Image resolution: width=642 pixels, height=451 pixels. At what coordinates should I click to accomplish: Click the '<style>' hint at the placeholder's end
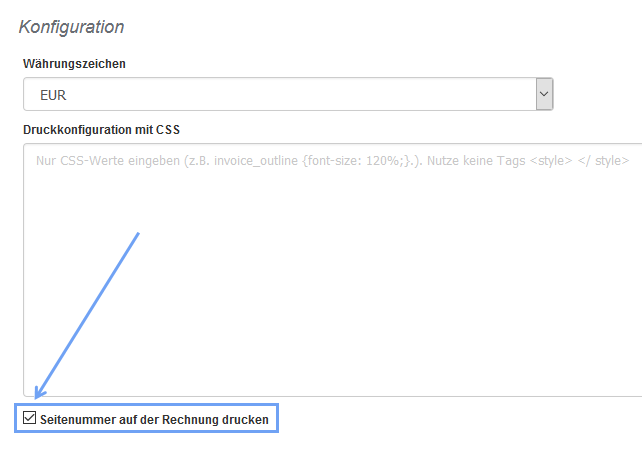[549, 160]
